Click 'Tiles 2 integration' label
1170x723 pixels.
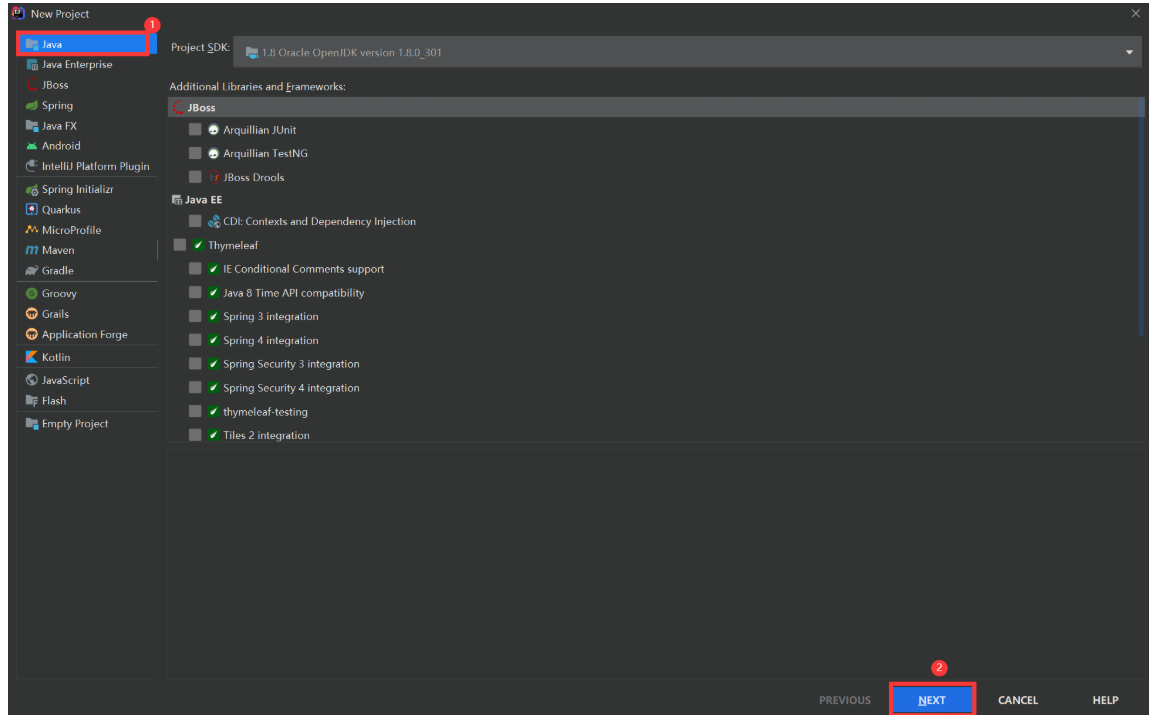point(266,436)
